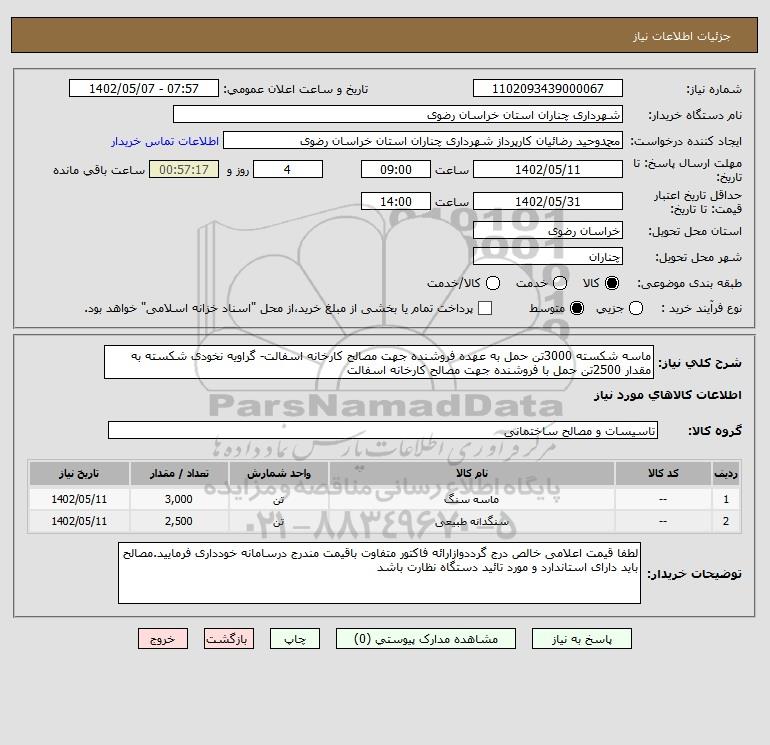Click the چاپ print button
This screenshot has height=745, width=770.
pyautogui.click(x=295, y=638)
